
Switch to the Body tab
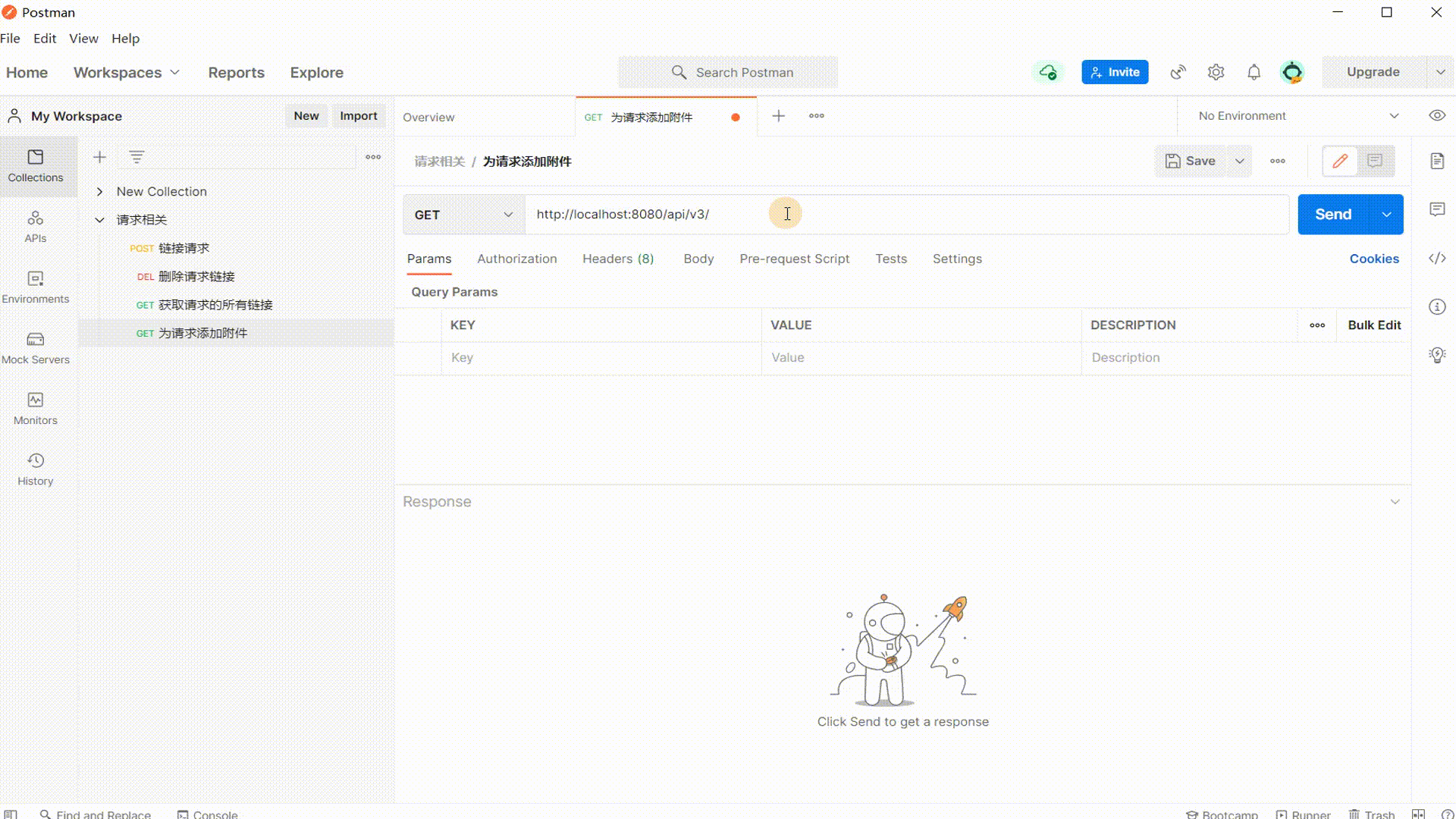tap(698, 259)
